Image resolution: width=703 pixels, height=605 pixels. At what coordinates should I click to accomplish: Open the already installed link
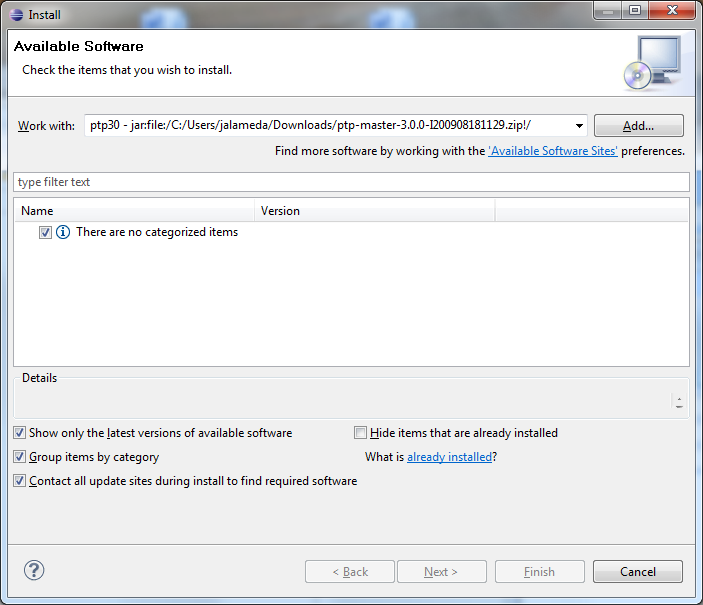click(x=449, y=457)
